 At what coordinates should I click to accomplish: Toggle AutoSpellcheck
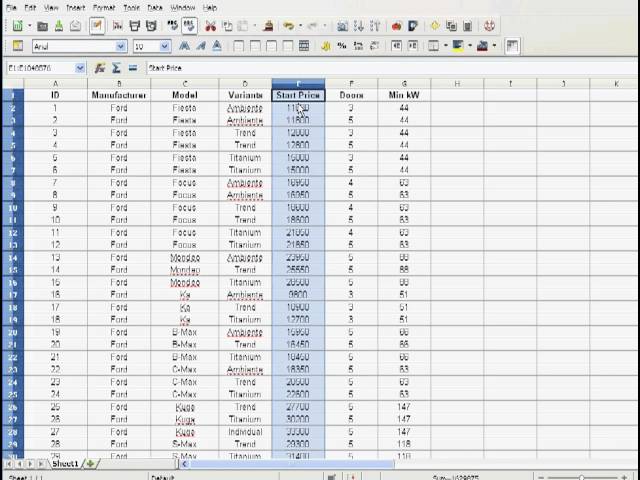[189, 26]
